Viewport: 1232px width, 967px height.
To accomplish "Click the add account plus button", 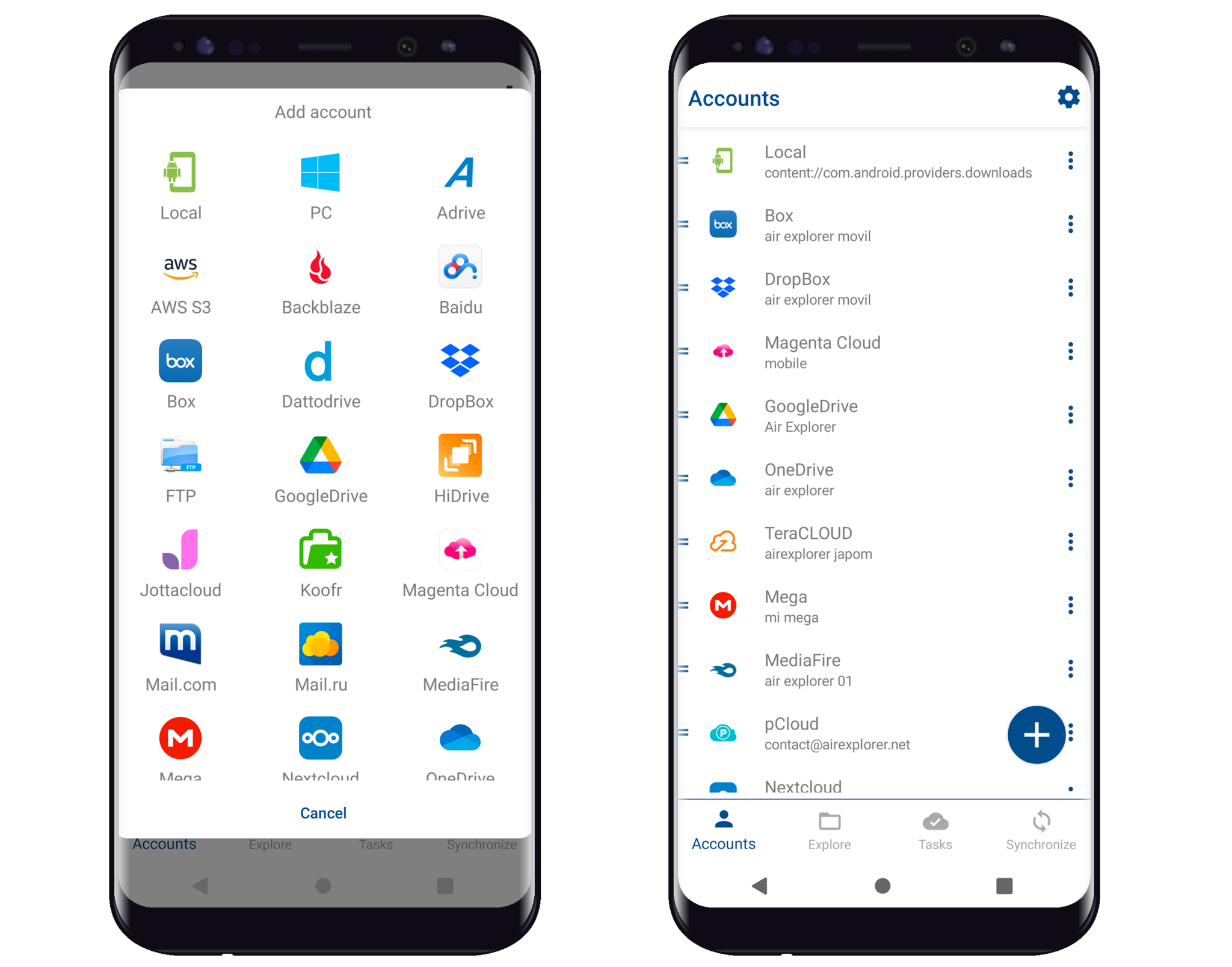I will (x=1036, y=734).
